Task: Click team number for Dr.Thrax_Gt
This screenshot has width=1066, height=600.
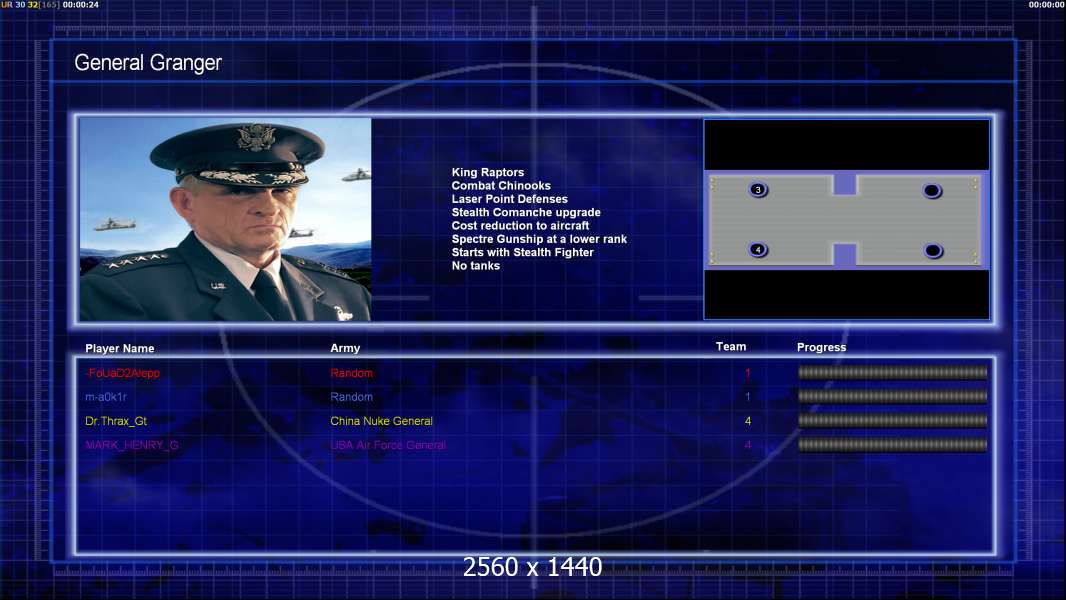Action: [748, 421]
